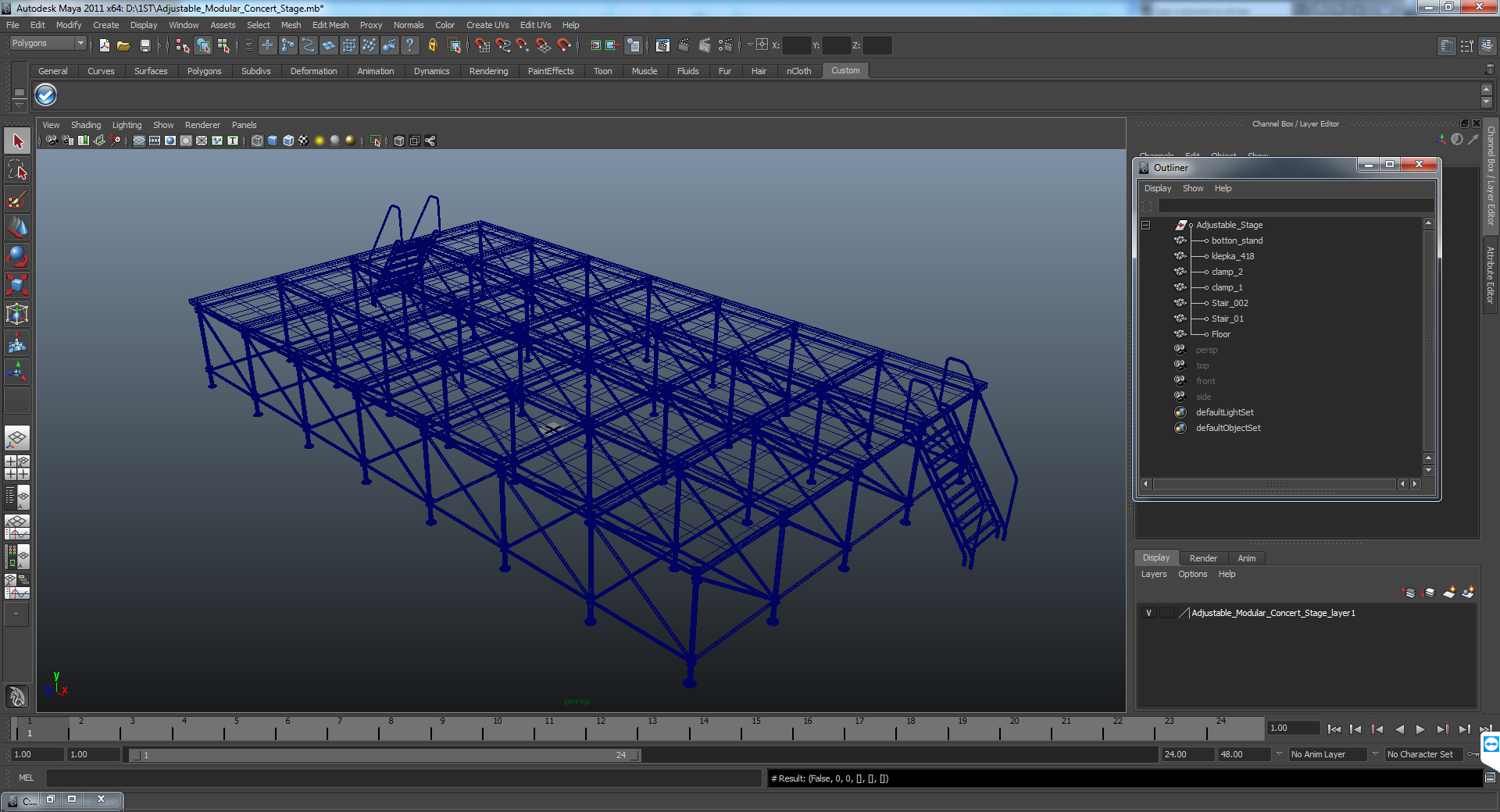
Task: Pick the Scale tool red cube icon
Action: click(x=17, y=285)
